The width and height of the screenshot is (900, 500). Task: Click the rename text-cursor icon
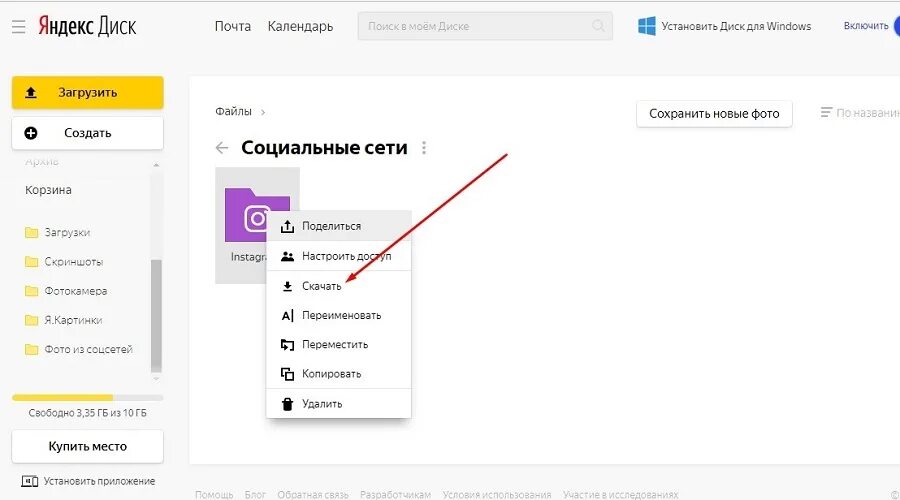pos(288,315)
